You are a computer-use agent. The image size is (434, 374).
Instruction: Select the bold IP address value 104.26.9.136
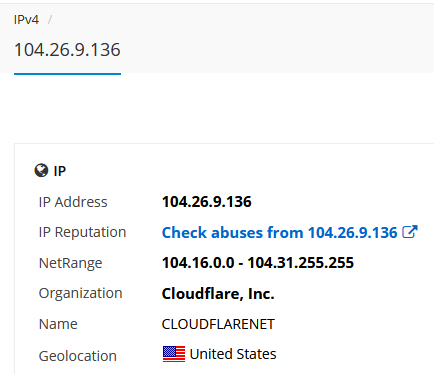pyautogui.click(x=207, y=202)
